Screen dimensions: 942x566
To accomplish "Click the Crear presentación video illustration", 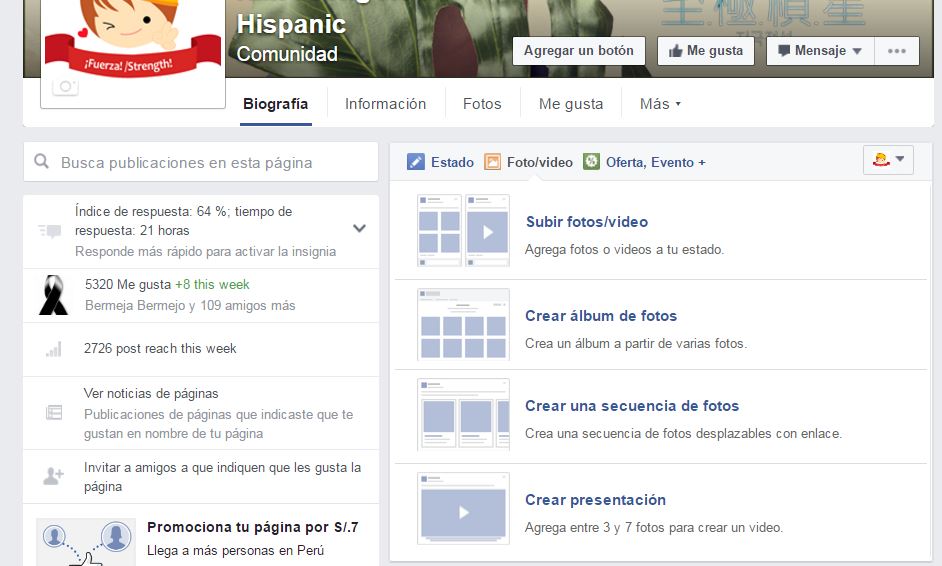I will coord(463,508).
